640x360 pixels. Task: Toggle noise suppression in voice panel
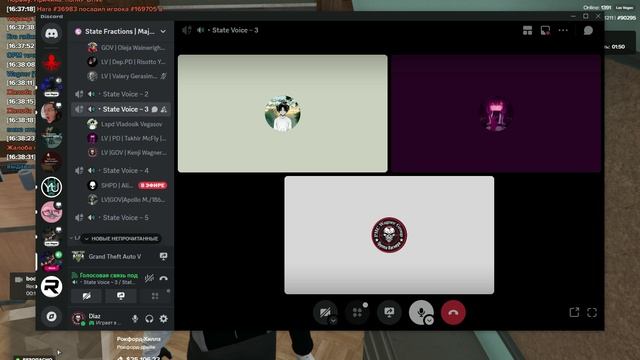149,278
